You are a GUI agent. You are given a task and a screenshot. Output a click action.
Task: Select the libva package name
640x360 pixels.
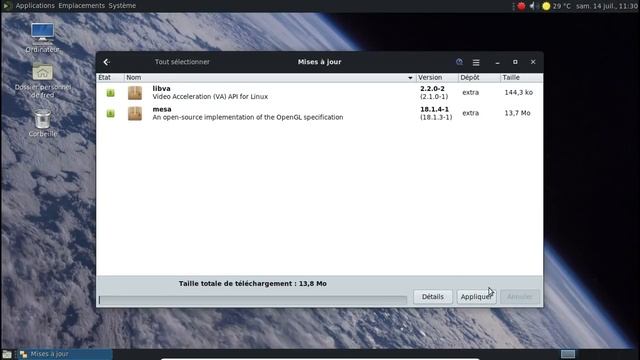(161, 89)
